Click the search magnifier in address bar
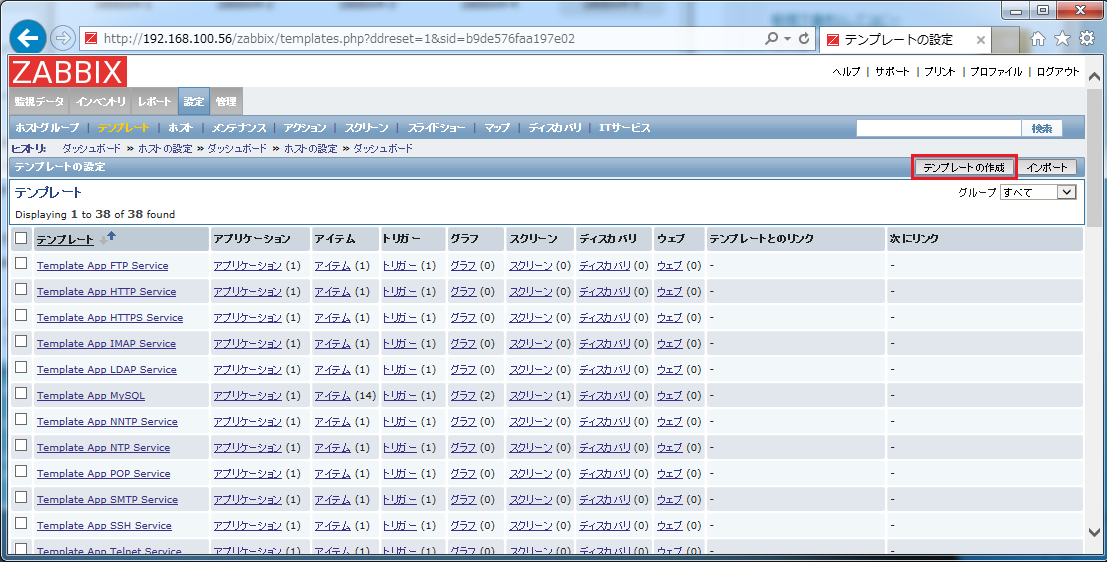This screenshot has width=1107, height=562. pyautogui.click(x=771, y=39)
